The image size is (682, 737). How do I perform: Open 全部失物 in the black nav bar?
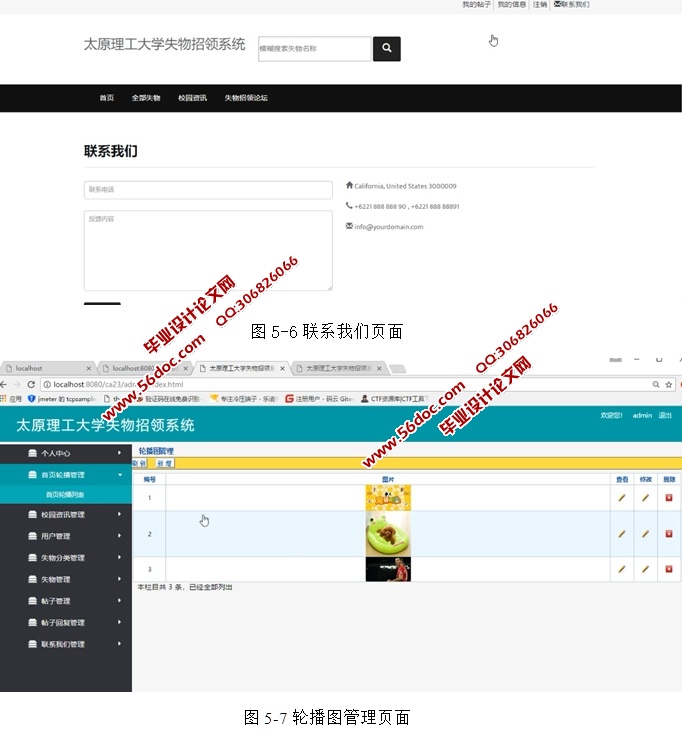(146, 98)
